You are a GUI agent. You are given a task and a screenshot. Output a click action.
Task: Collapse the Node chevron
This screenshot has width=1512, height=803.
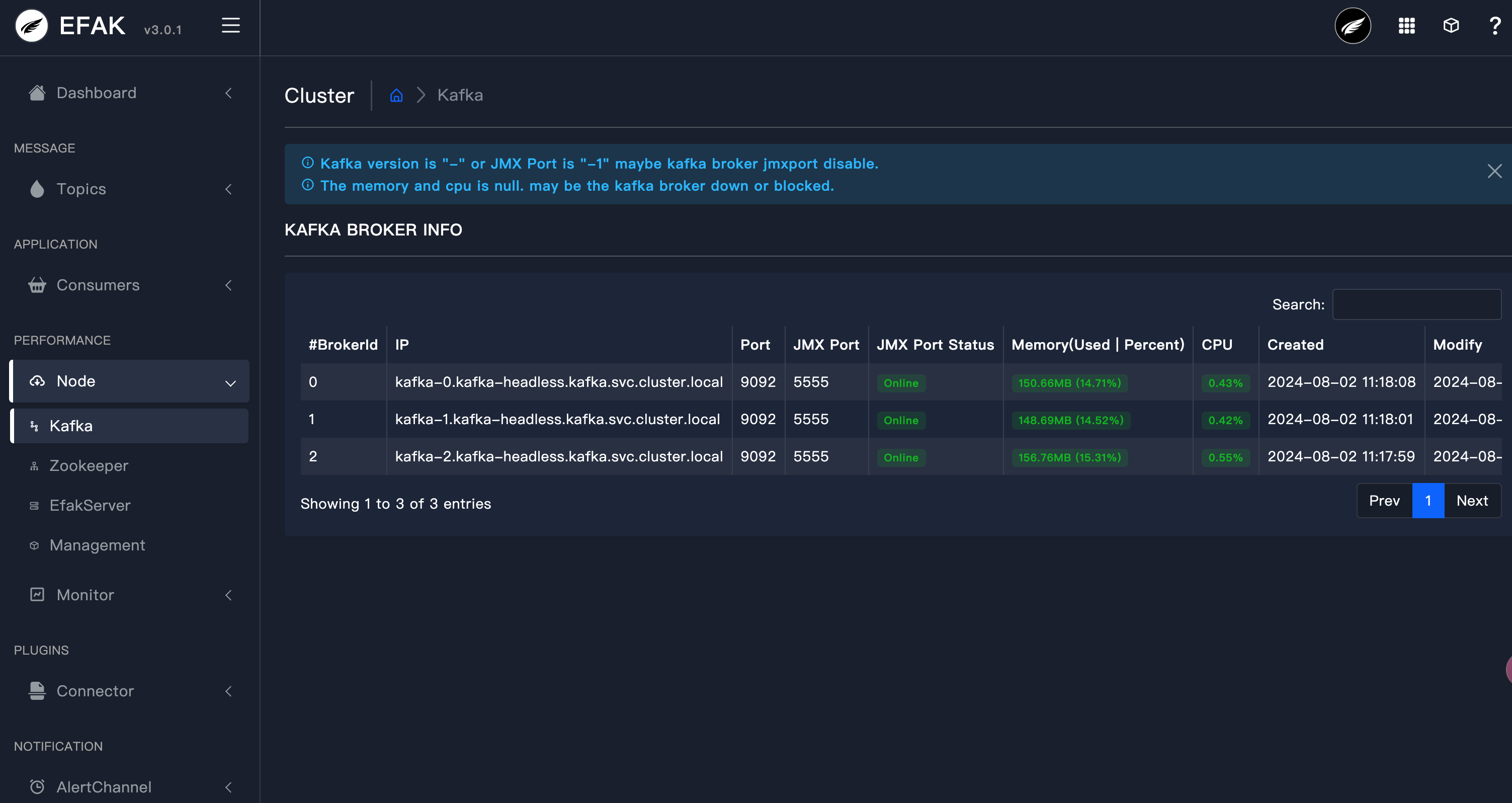click(230, 383)
